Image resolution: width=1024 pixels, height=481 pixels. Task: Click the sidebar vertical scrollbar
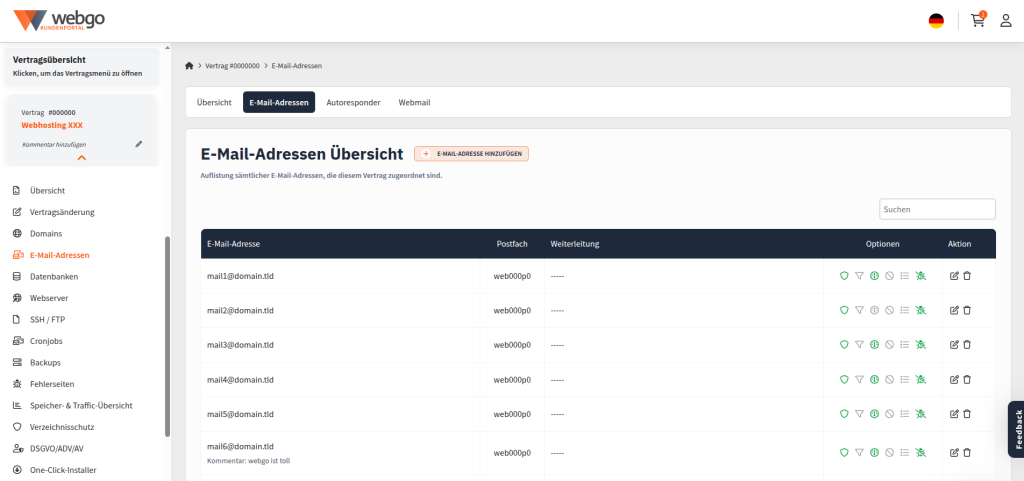click(167, 336)
